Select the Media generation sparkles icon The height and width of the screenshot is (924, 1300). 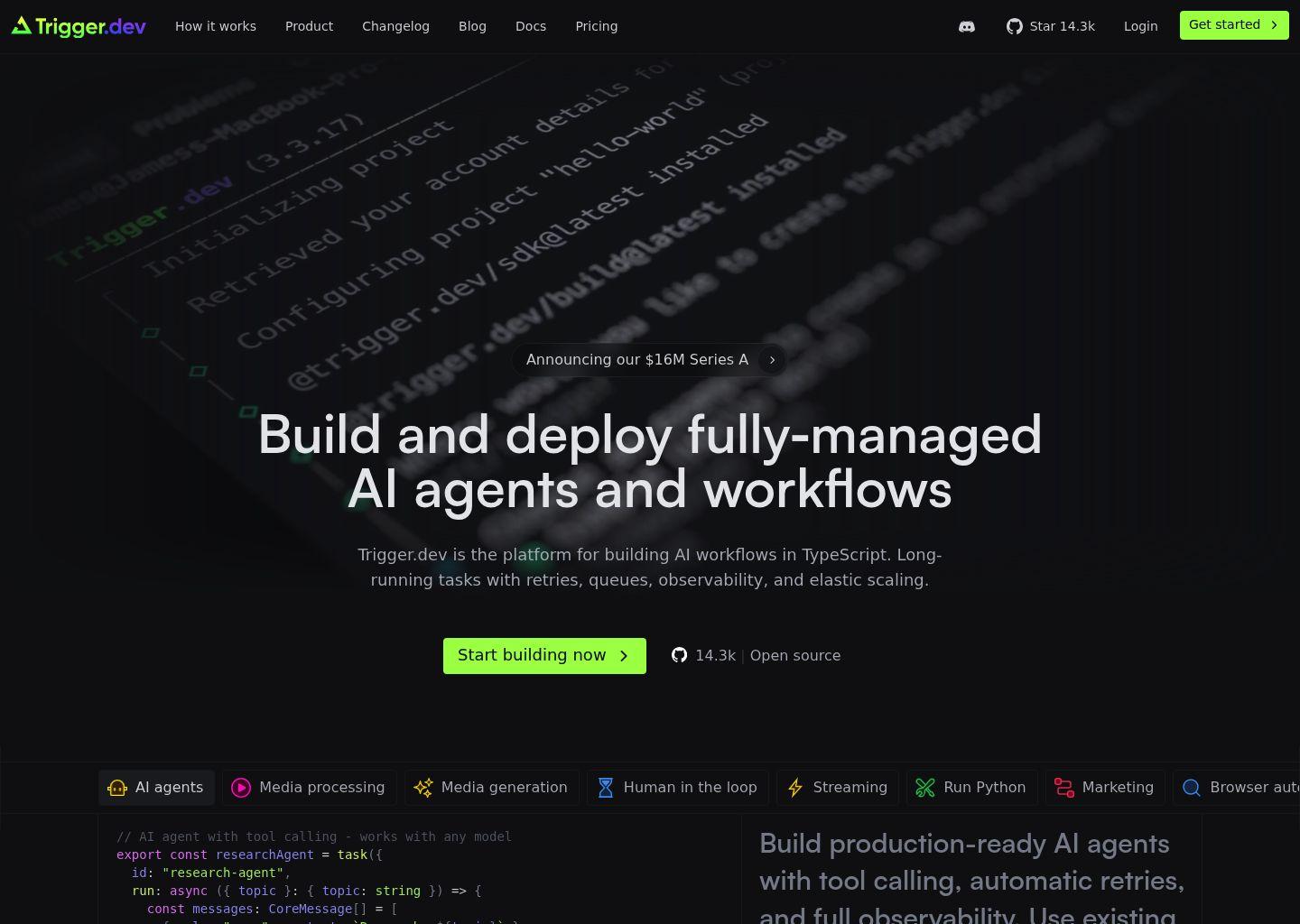(423, 788)
